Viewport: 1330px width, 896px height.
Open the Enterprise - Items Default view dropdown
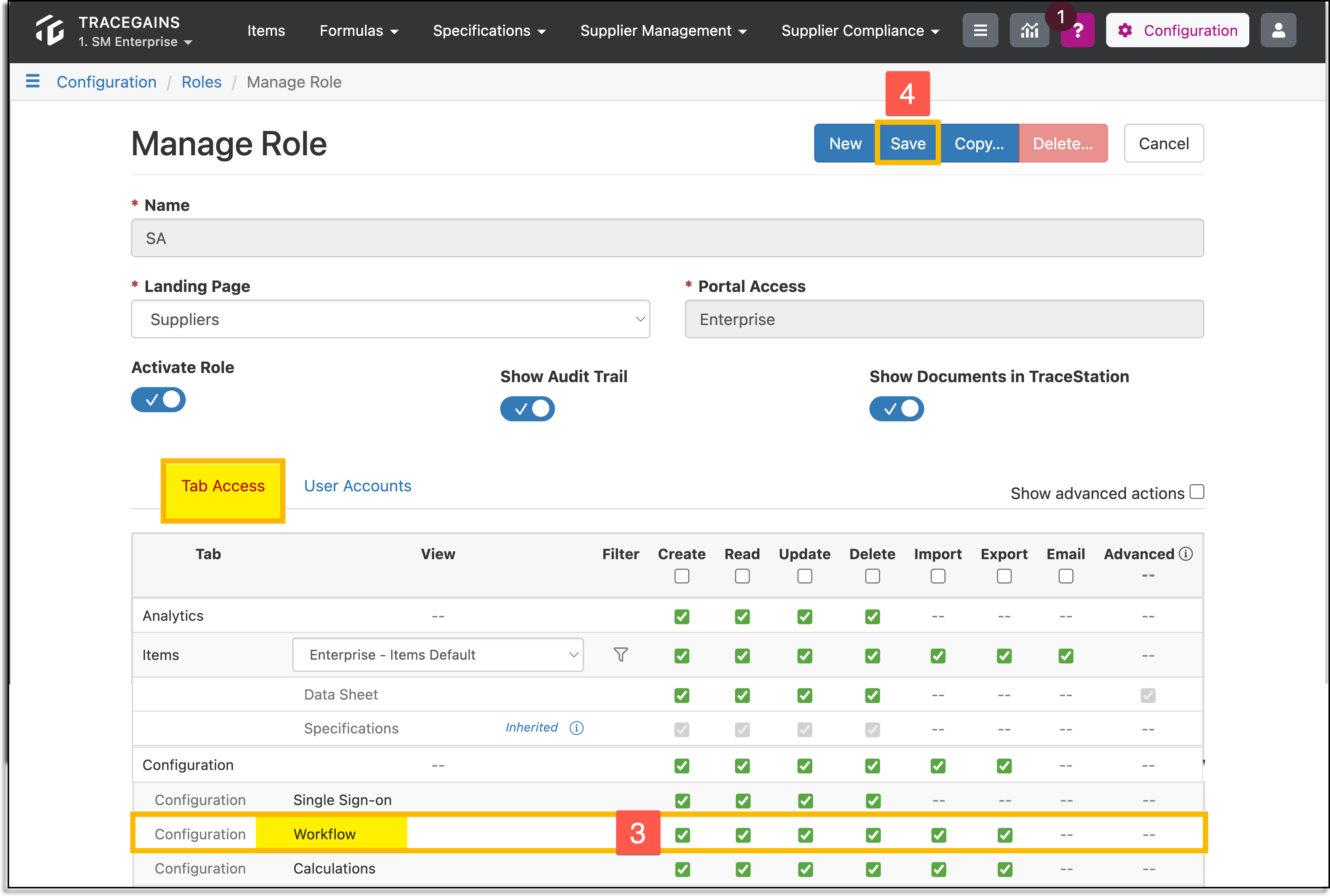click(x=438, y=654)
